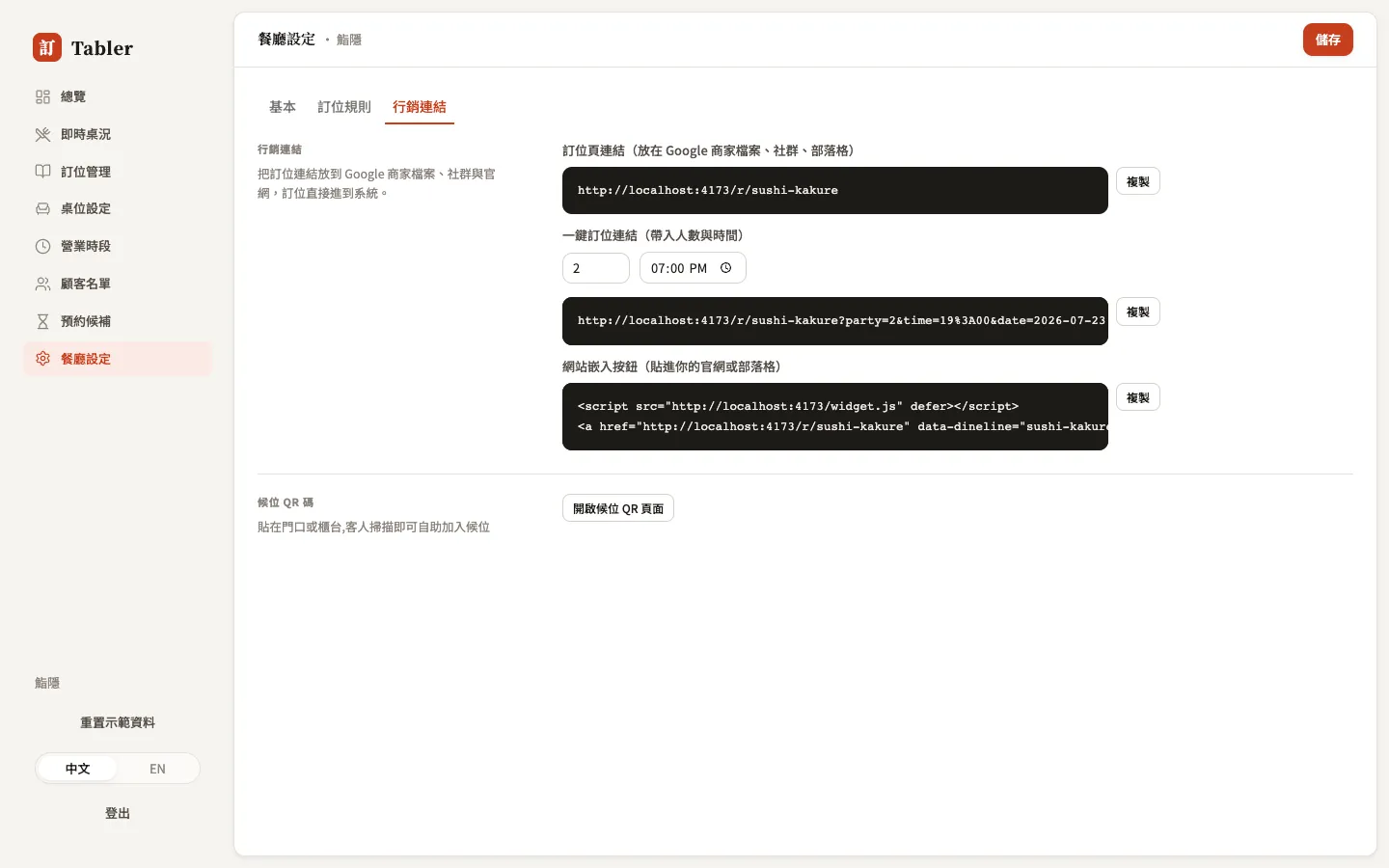This screenshot has height=868, width=1389.
Task: Click 開啟候位 QR 頁面 button
Action: (x=618, y=508)
